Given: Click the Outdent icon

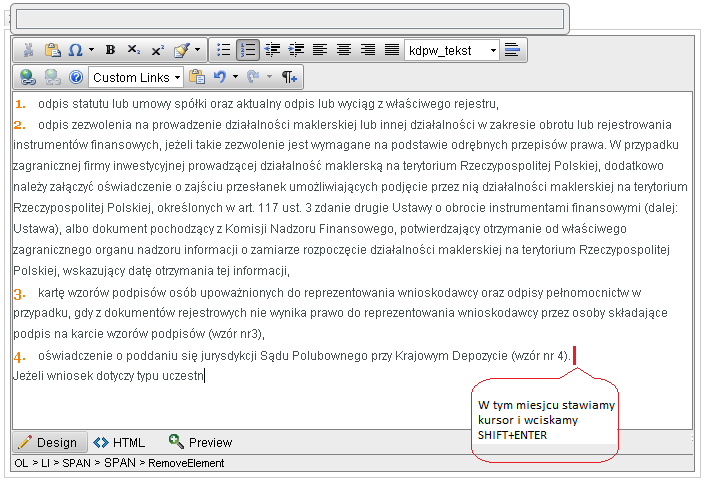Looking at the screenshot, I should point(273,50).
